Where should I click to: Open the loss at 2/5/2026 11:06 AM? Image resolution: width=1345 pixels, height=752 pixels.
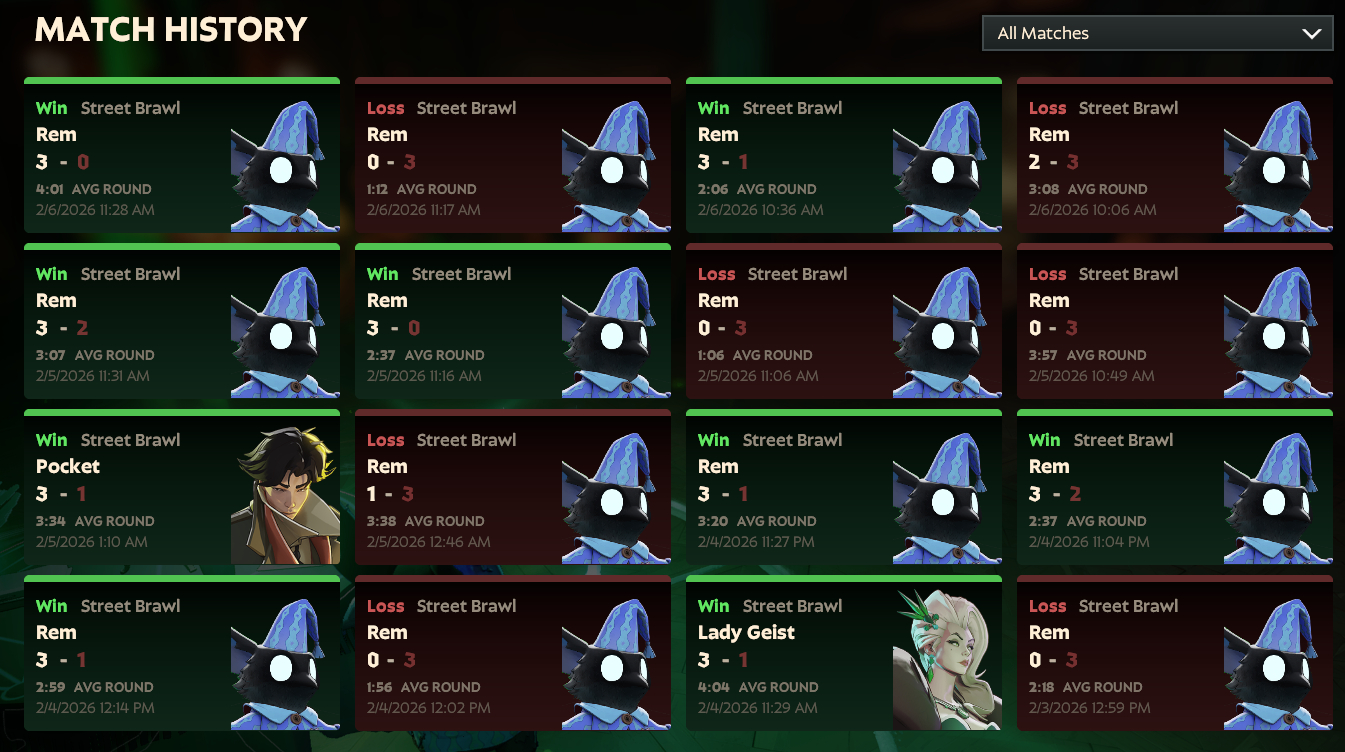(844, 321)
